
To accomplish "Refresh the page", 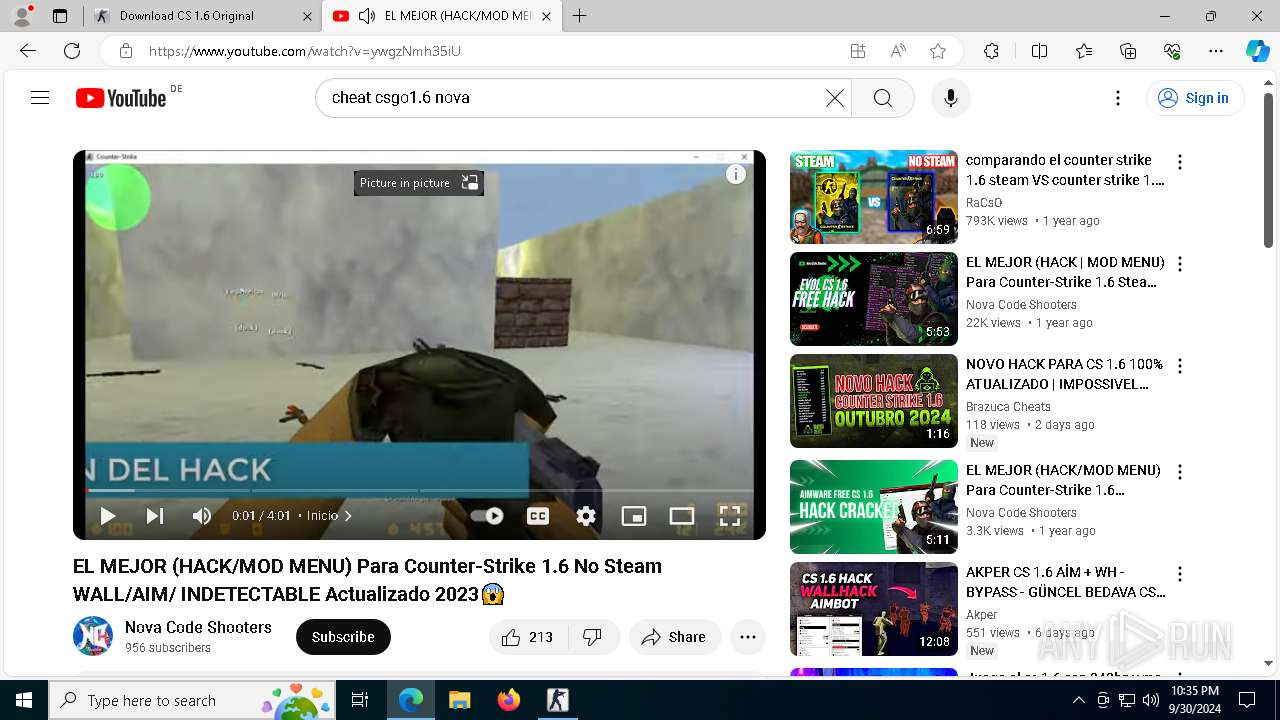I will coord(72,51).
